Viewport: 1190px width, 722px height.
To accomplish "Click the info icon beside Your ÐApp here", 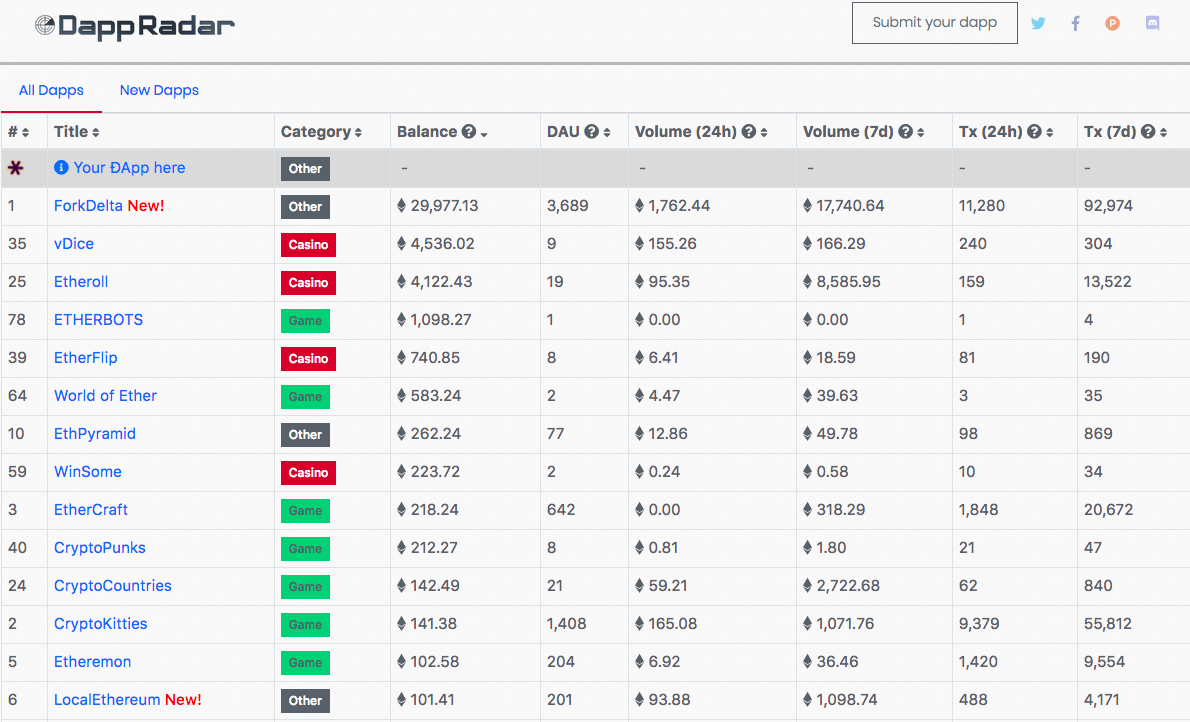I will click(x=61, y=168).
